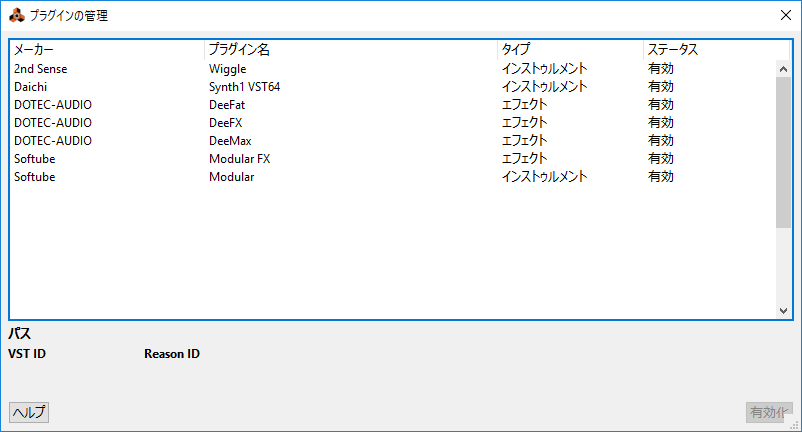This screenshot has width=802, height=432.
Task: Click the resize grip in the window corner
Action: tap(794, 425)
